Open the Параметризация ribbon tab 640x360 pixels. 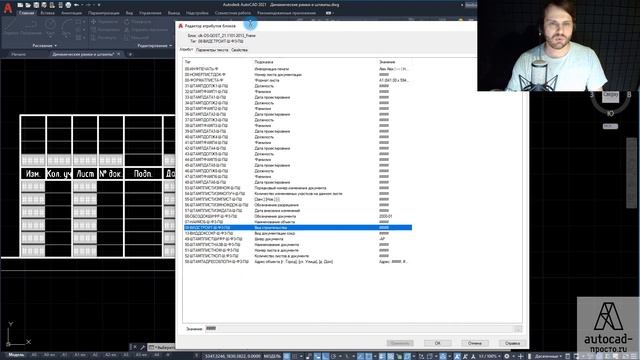coord(104,13)
